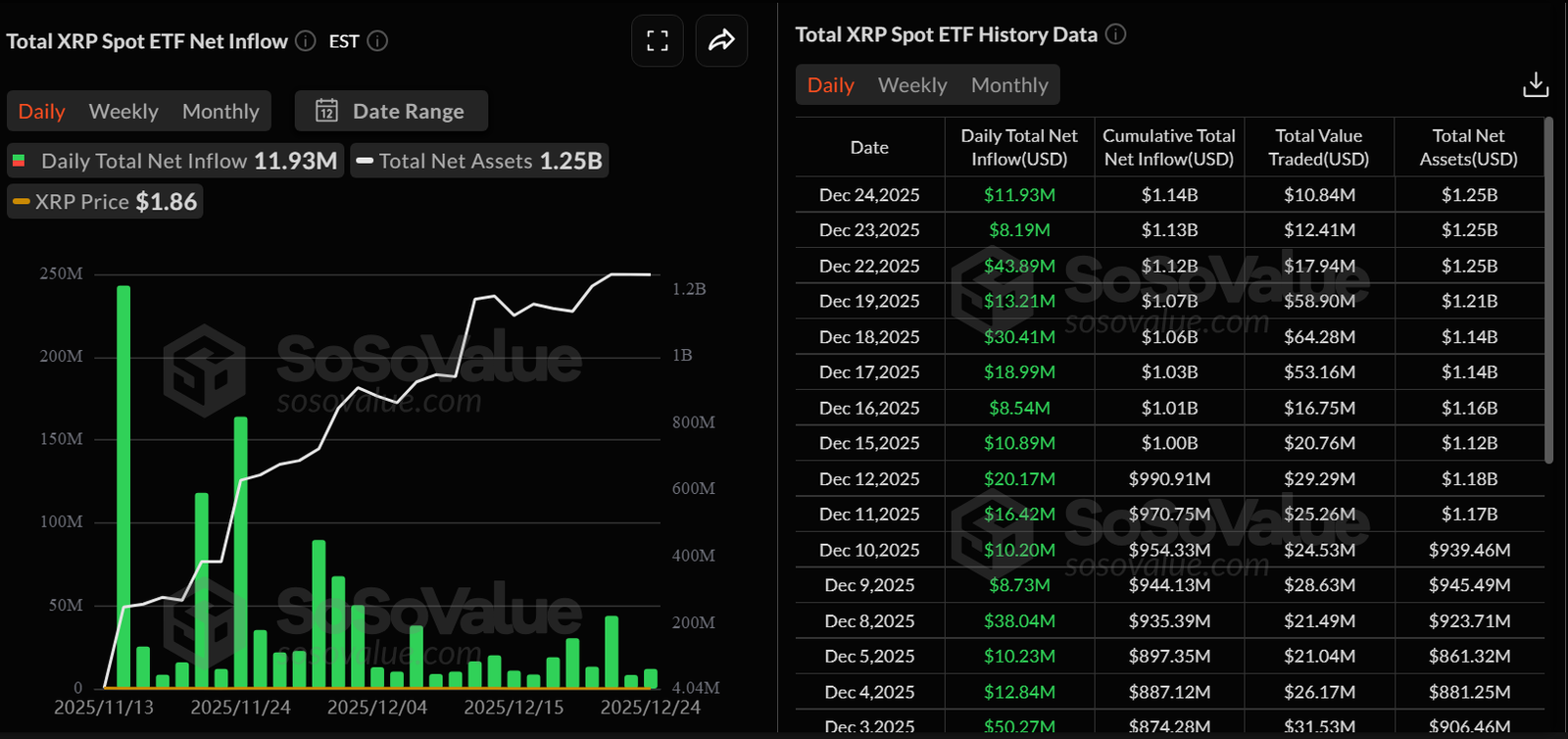Screen dimensions: 1568x739
Task: Click the fullscreen expand chart icon
Action: coord(658,41)
